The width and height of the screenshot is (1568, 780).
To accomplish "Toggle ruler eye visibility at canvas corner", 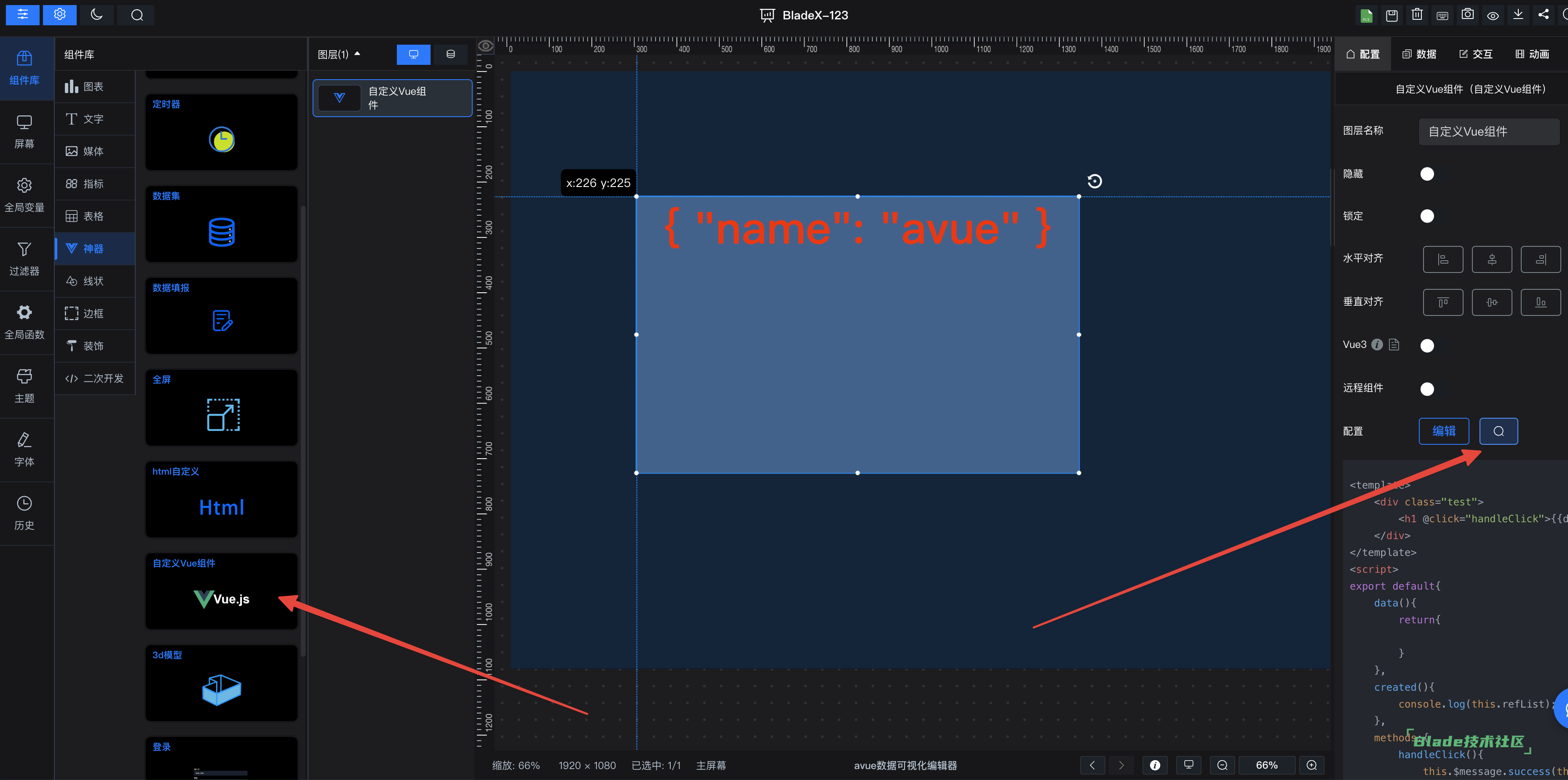I will [x=485, y=46].
